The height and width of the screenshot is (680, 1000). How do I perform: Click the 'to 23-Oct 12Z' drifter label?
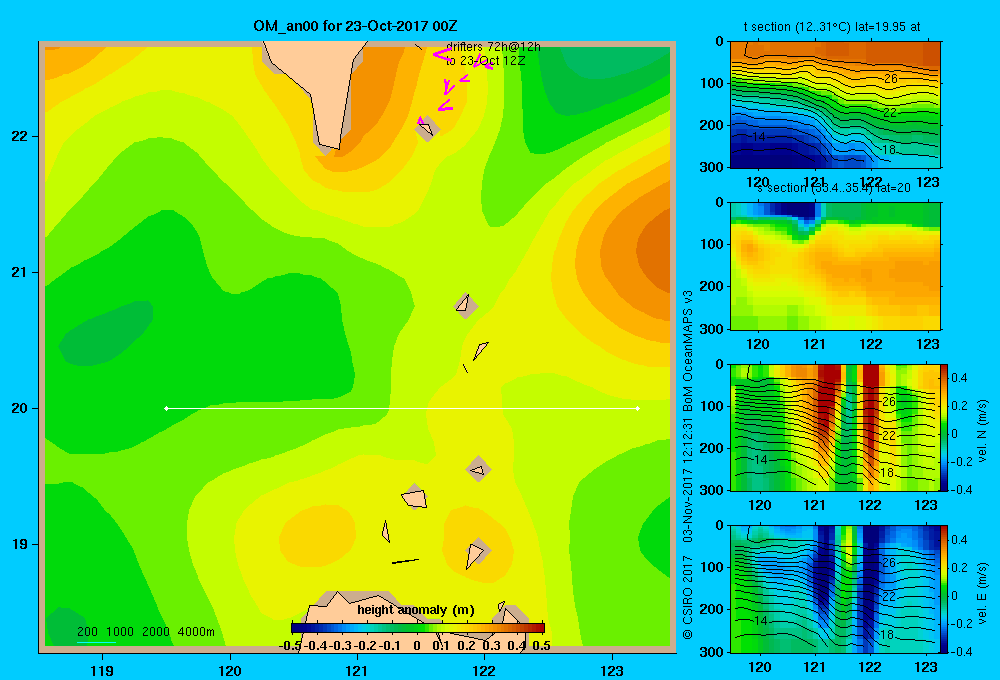(485, 61)
